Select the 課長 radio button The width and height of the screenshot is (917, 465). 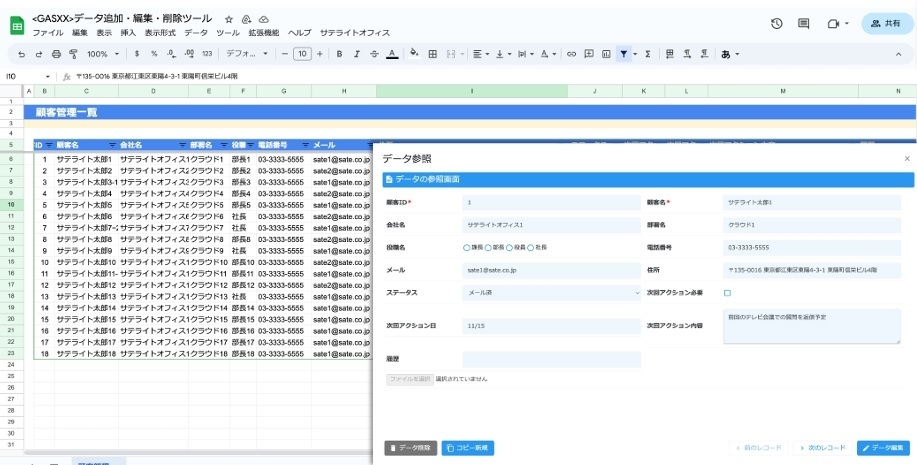pyautogui.click(x=467, y=247)
